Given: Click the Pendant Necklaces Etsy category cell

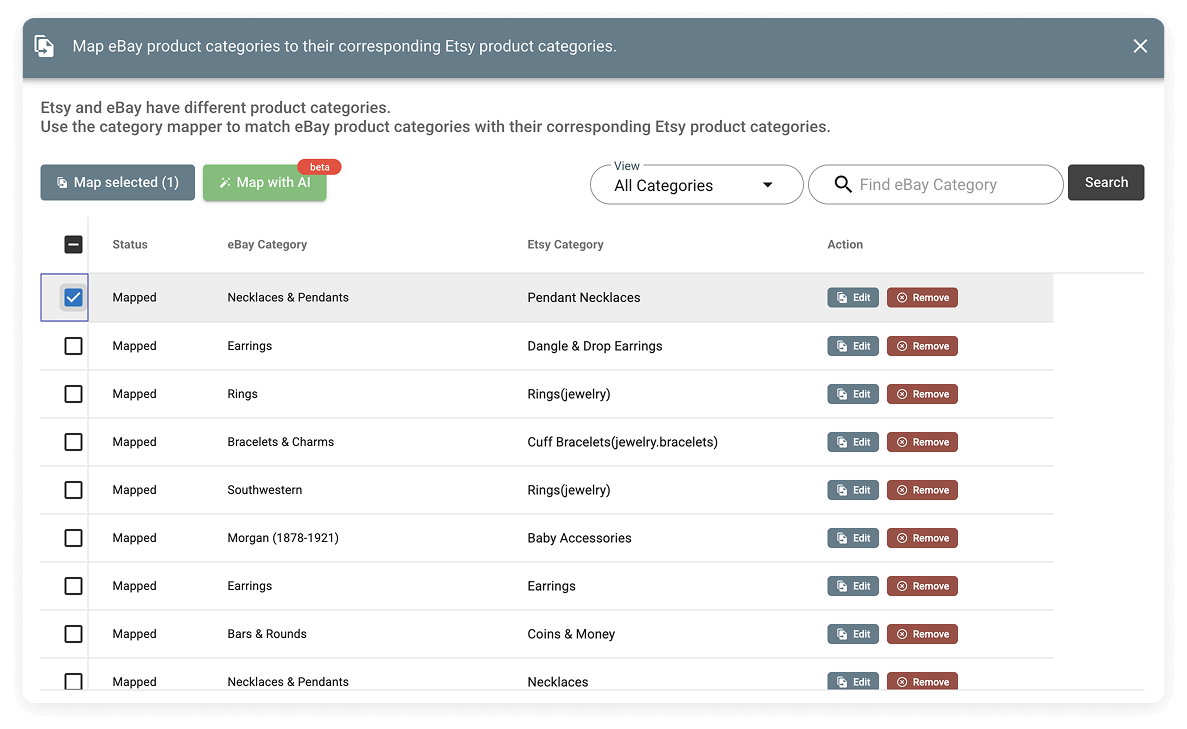Looking at the screenshot, I should pyautogui.click(x=584, y=298).
